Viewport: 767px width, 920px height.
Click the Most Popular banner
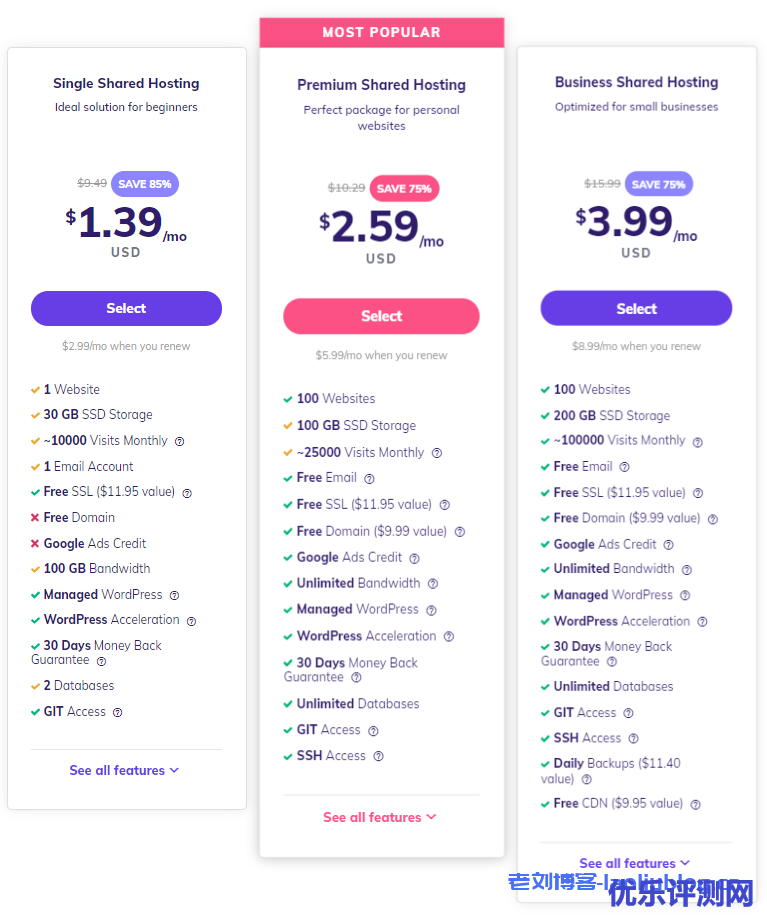click(x=381, y=33)
